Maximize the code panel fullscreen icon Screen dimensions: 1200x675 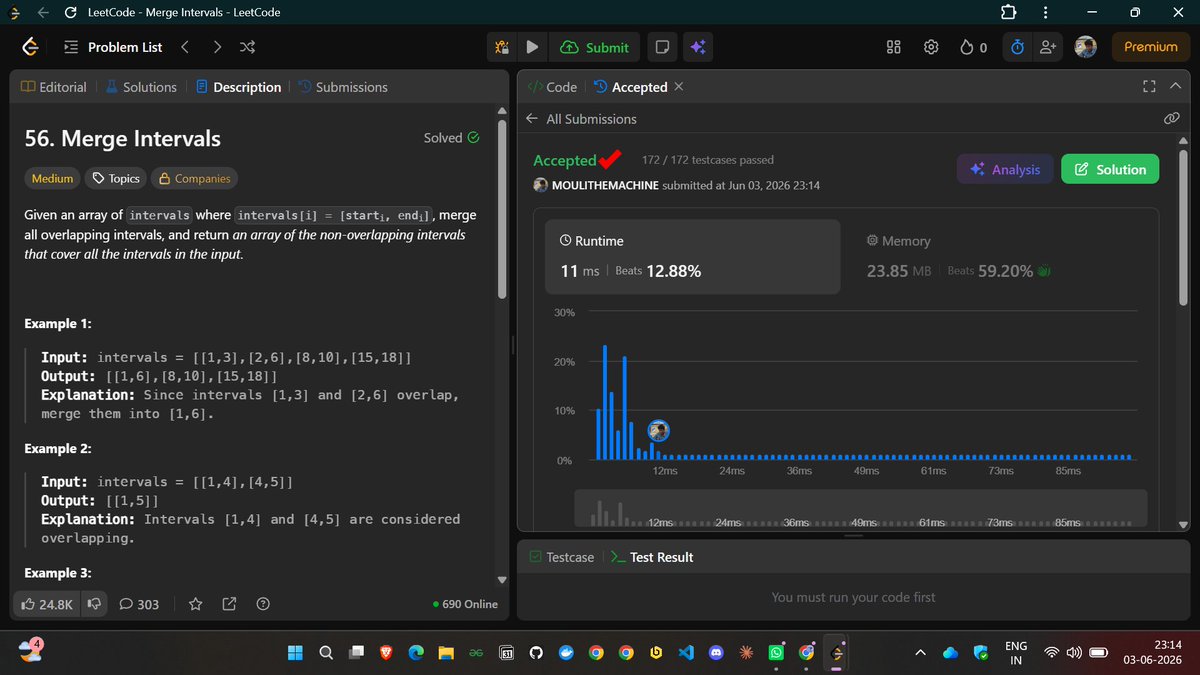[1149, 87]
